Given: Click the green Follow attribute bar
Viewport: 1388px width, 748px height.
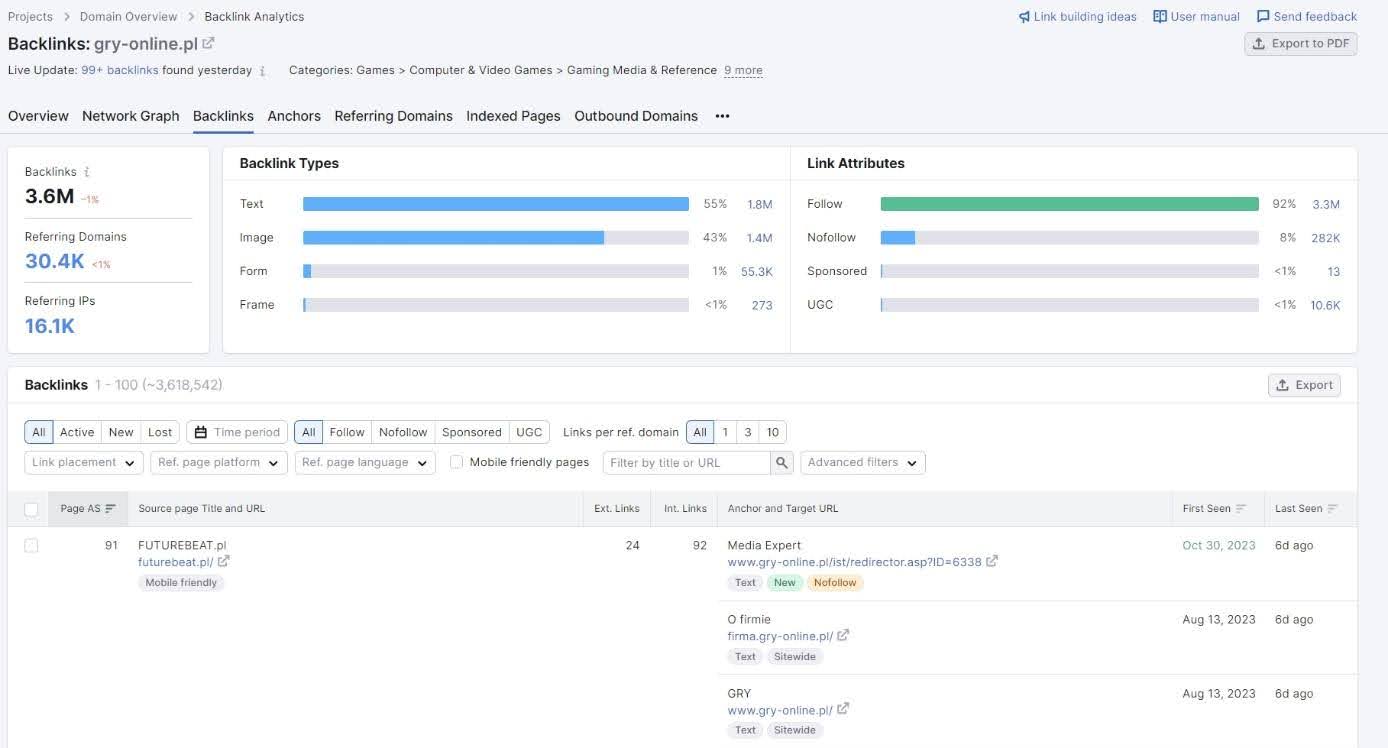Looking at the screenshot, I should point(1069,204).
